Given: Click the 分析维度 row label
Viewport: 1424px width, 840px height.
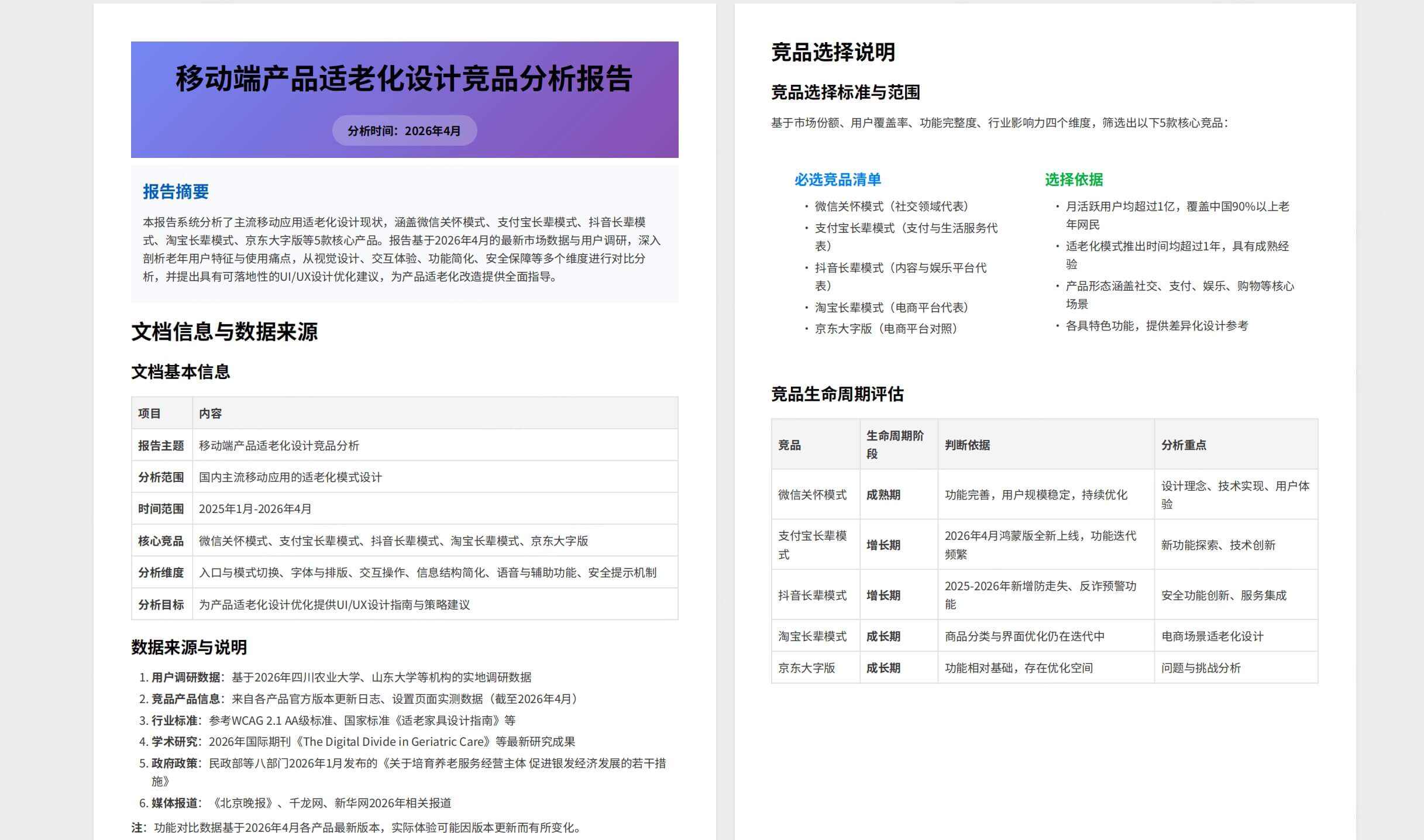Looking at the screenshot, I should (161, 573).
